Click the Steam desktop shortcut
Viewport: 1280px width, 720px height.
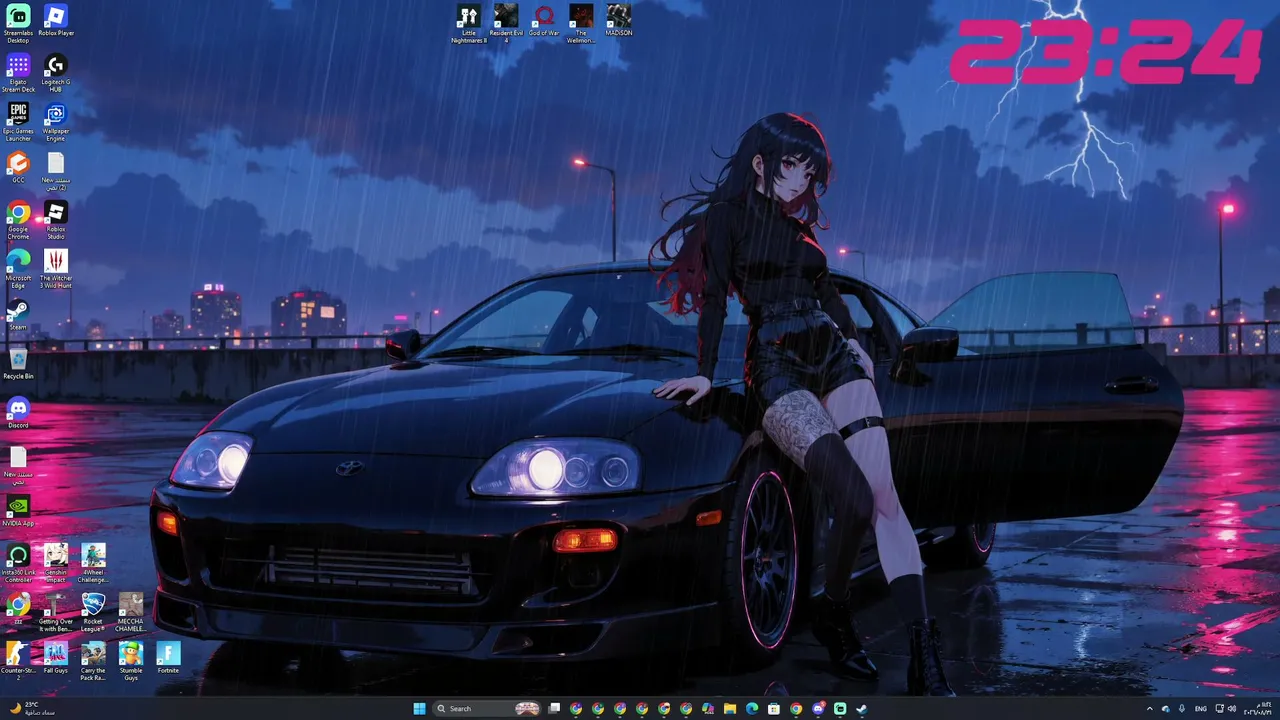18,316
